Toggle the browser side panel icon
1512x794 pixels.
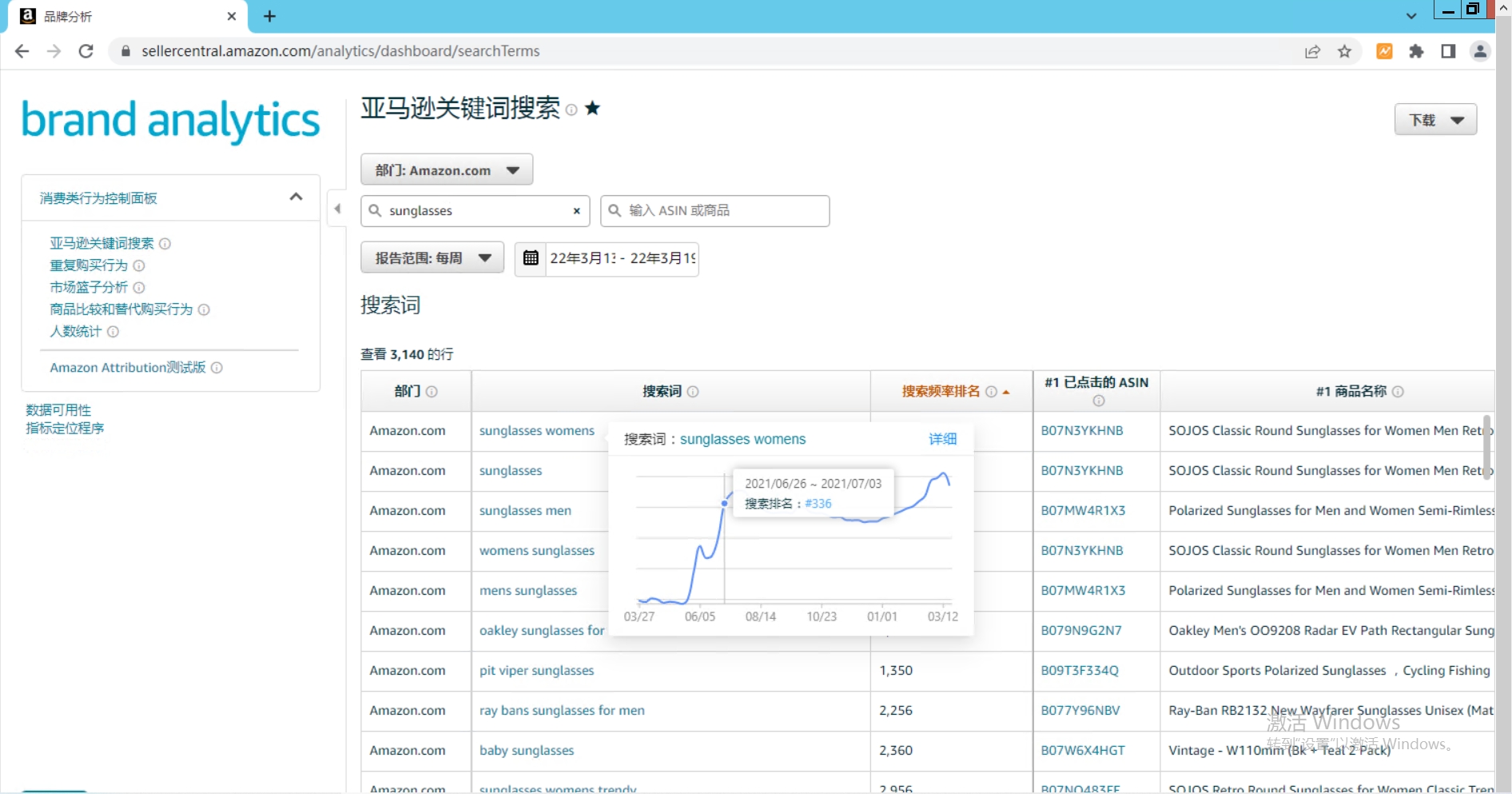pos(1448,51)
